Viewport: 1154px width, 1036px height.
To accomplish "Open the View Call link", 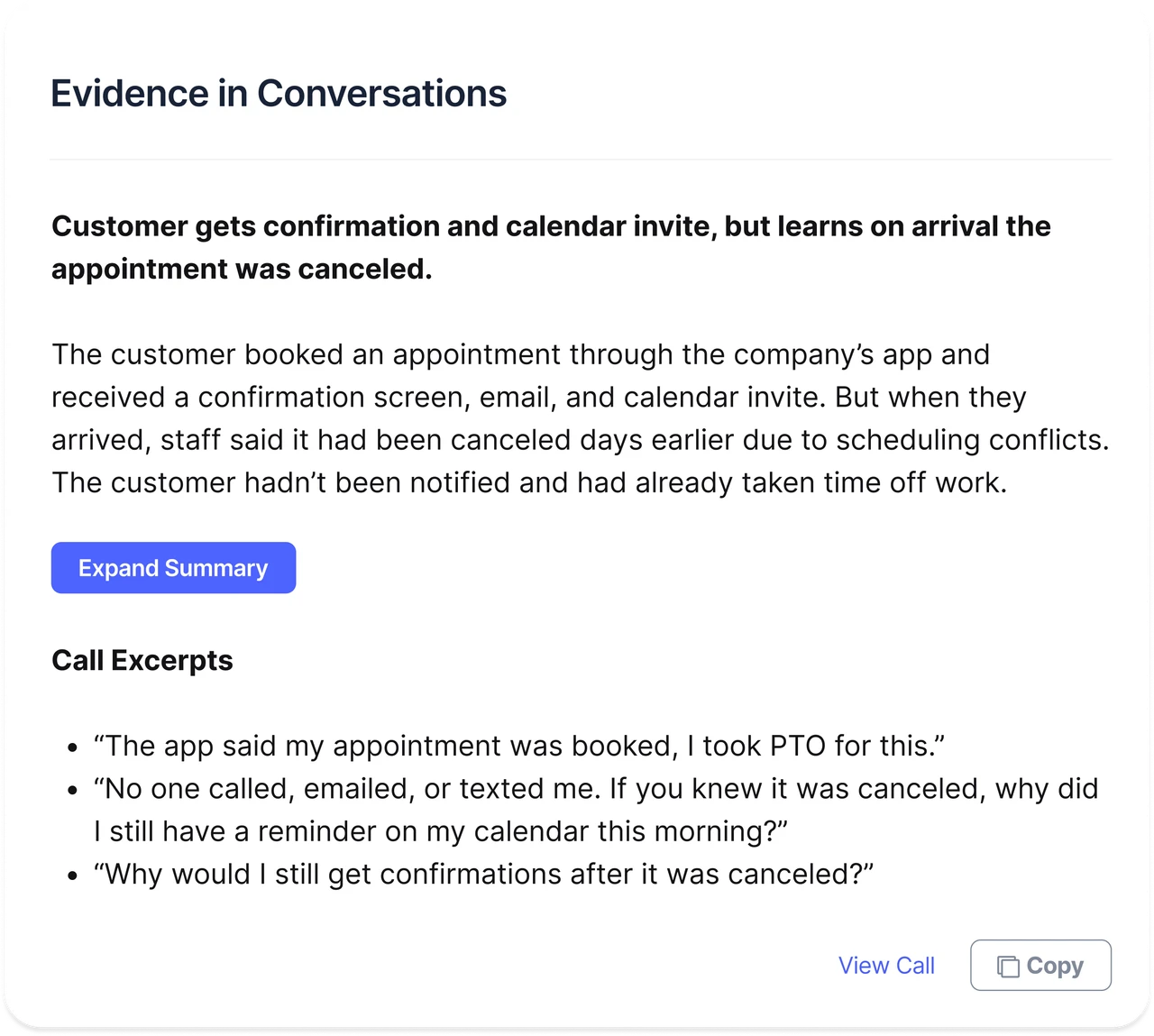I will pos(886,966).
